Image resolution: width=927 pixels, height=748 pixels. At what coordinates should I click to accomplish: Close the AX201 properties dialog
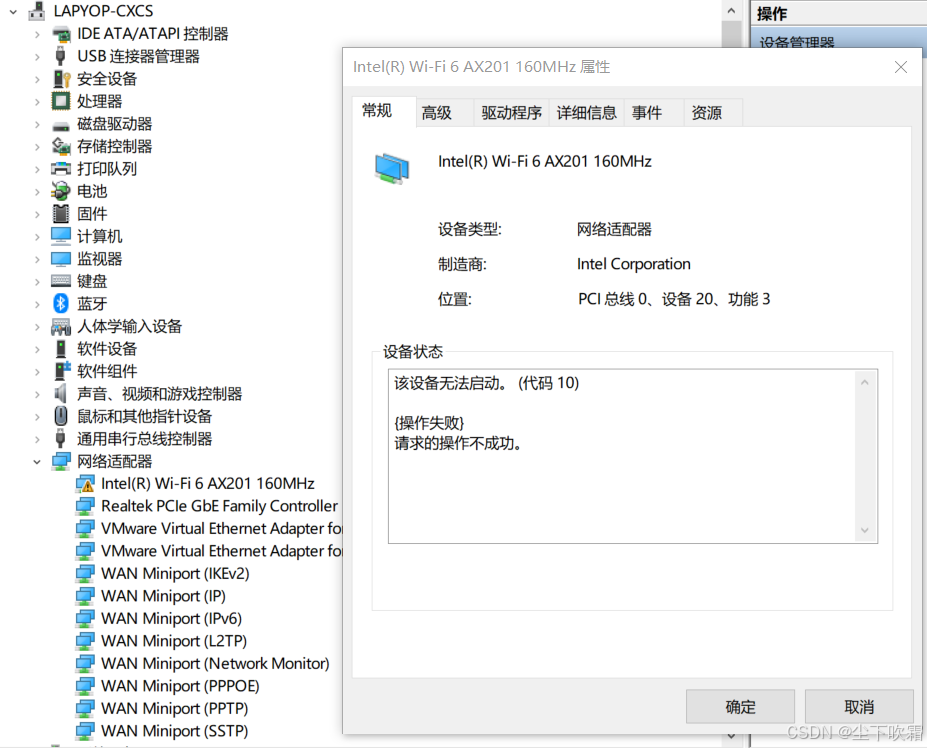pyautogui.click(x=900, y=67)
